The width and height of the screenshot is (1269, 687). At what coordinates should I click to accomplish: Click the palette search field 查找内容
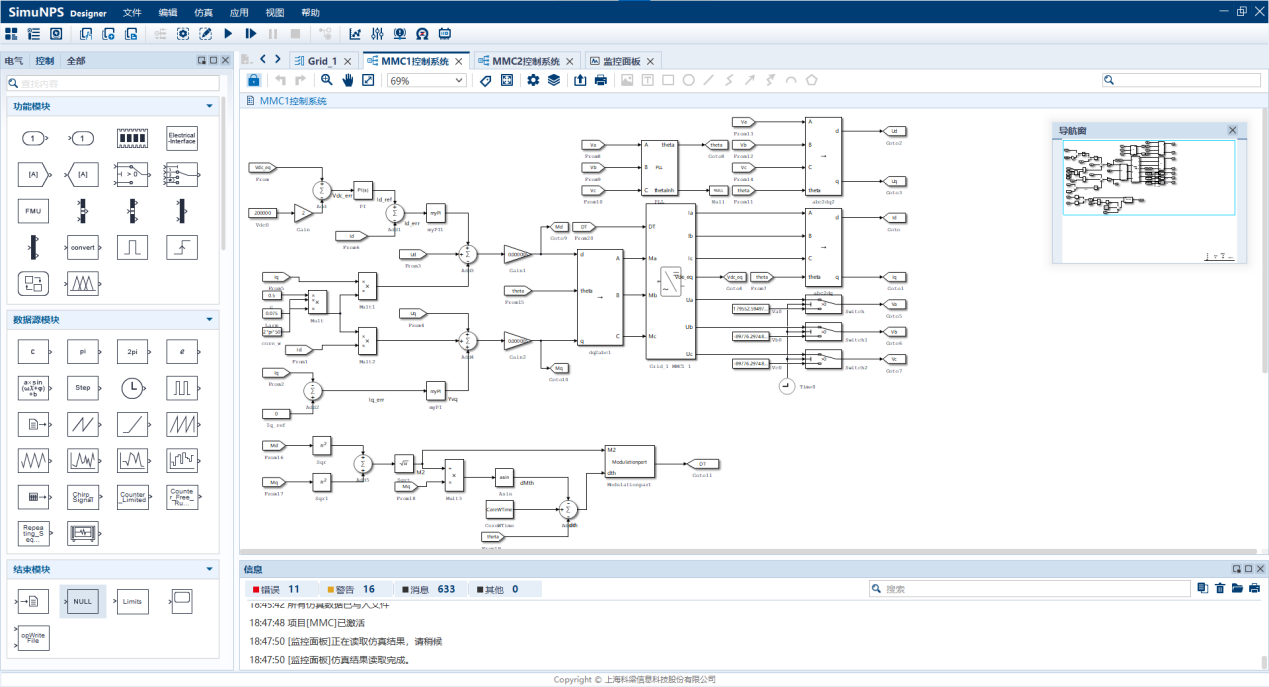[x=112, y=83]
